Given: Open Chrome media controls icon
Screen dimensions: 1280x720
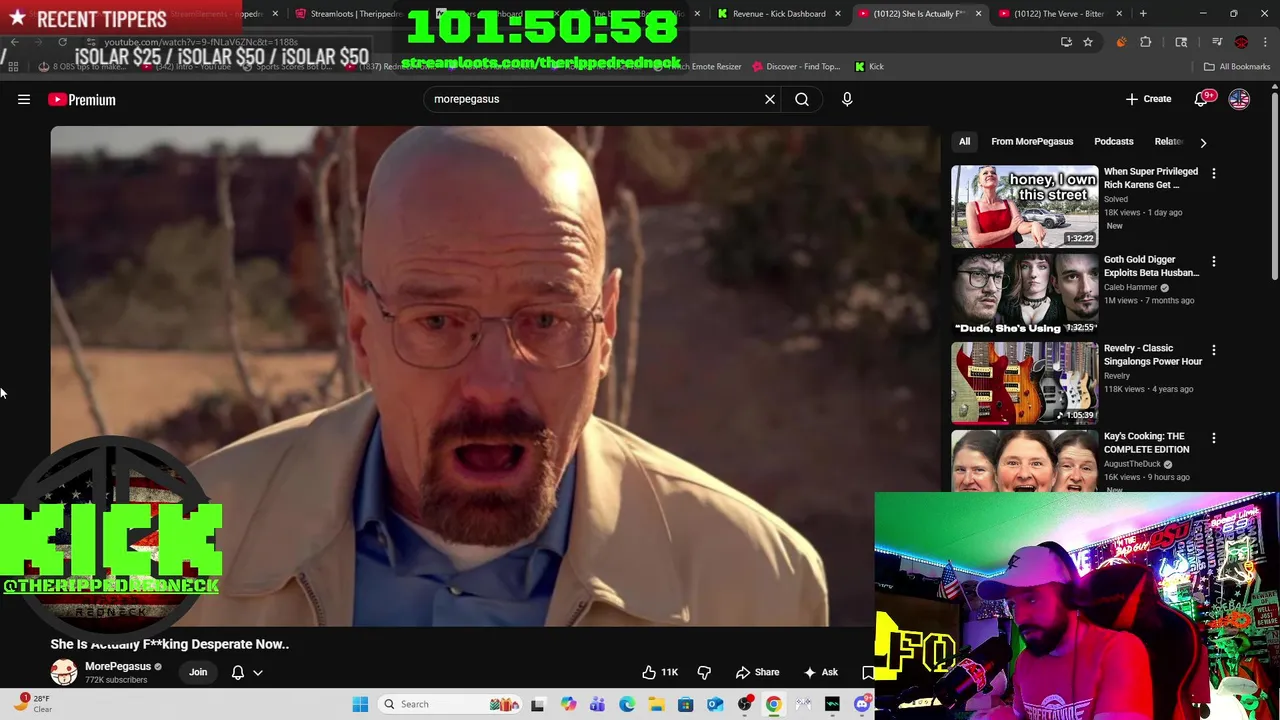Looking at the screenshot, I should point(1217,42).
